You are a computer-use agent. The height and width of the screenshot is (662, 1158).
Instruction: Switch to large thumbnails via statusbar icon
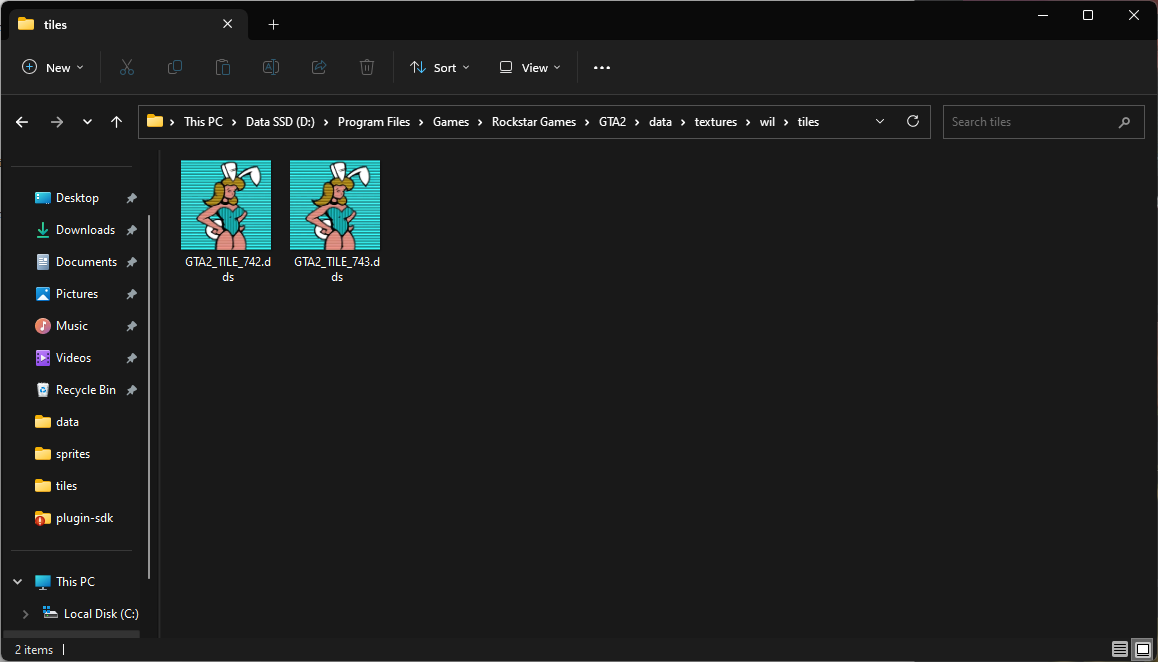coord(1143,649)
